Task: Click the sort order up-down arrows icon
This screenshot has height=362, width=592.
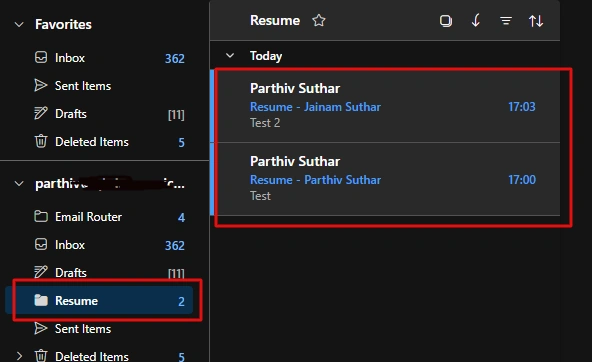Action: [x=536, y=20]
